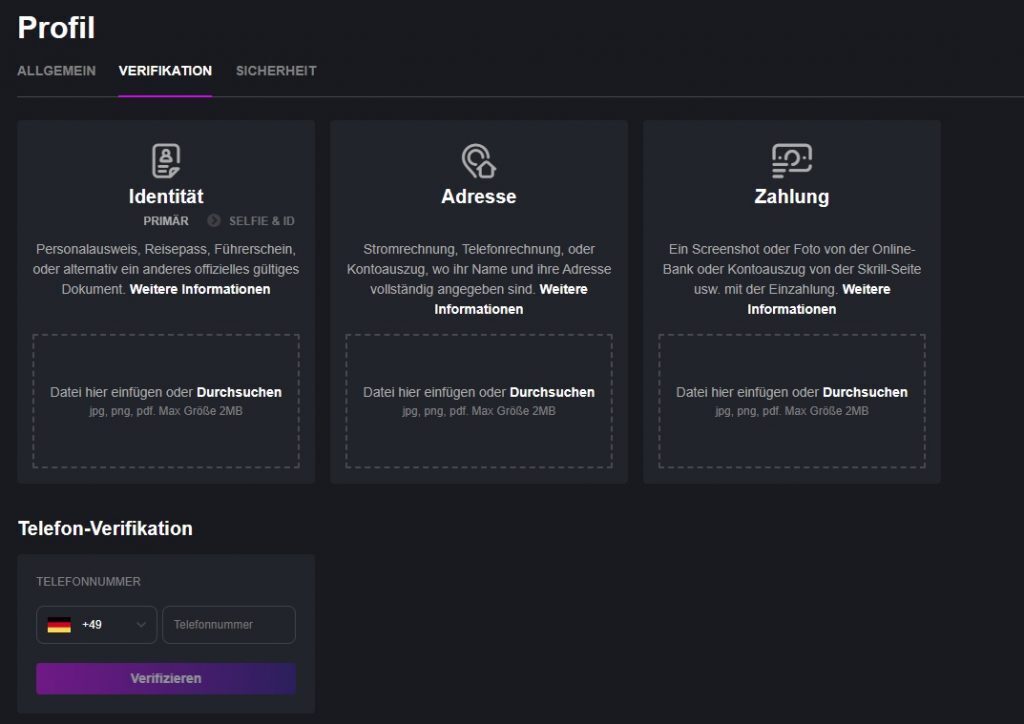
Task: Select the SELFIE & ID step
Action: (x=261, y=221)
